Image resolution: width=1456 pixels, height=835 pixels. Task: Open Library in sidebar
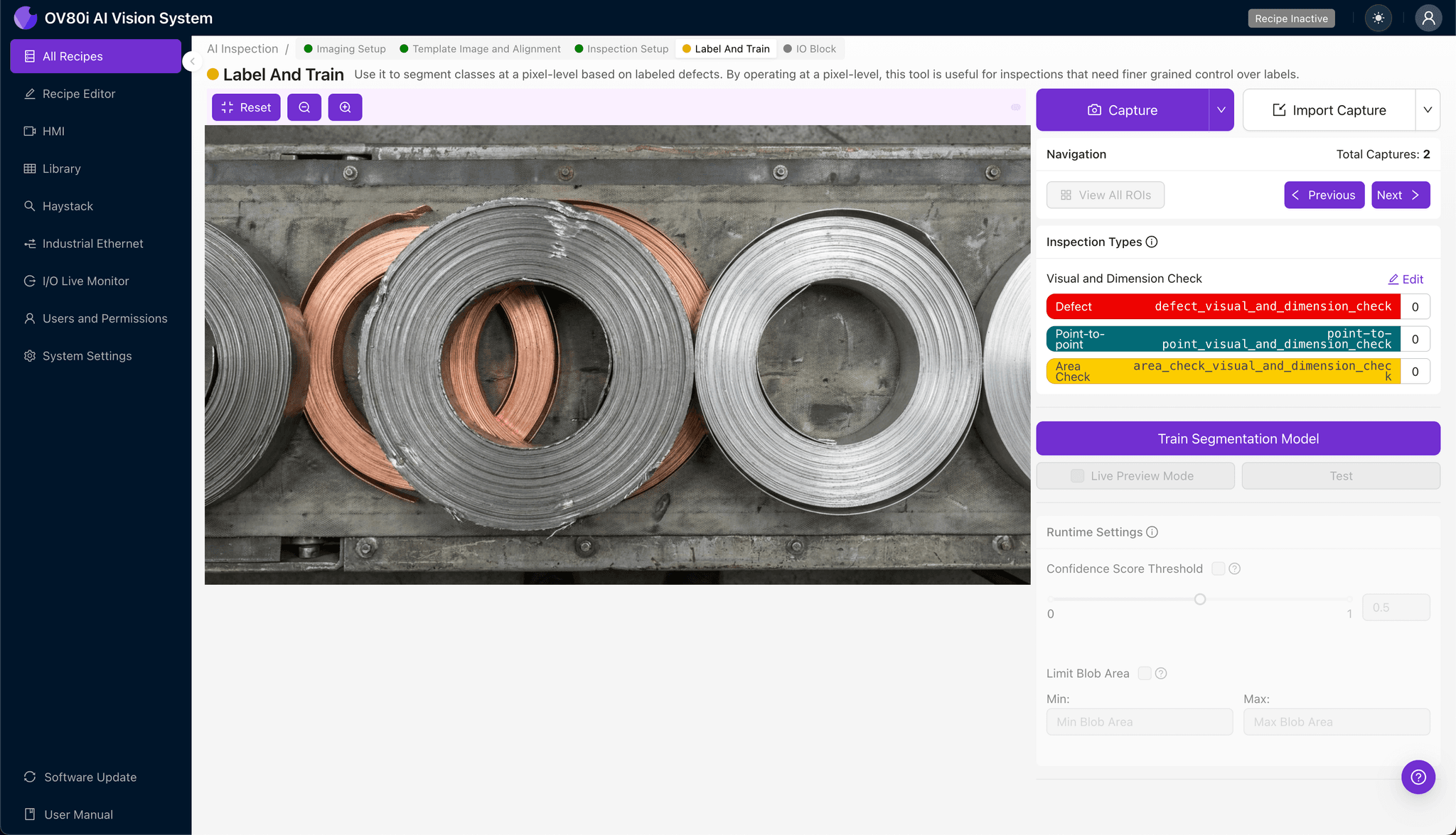pos(95,168)
